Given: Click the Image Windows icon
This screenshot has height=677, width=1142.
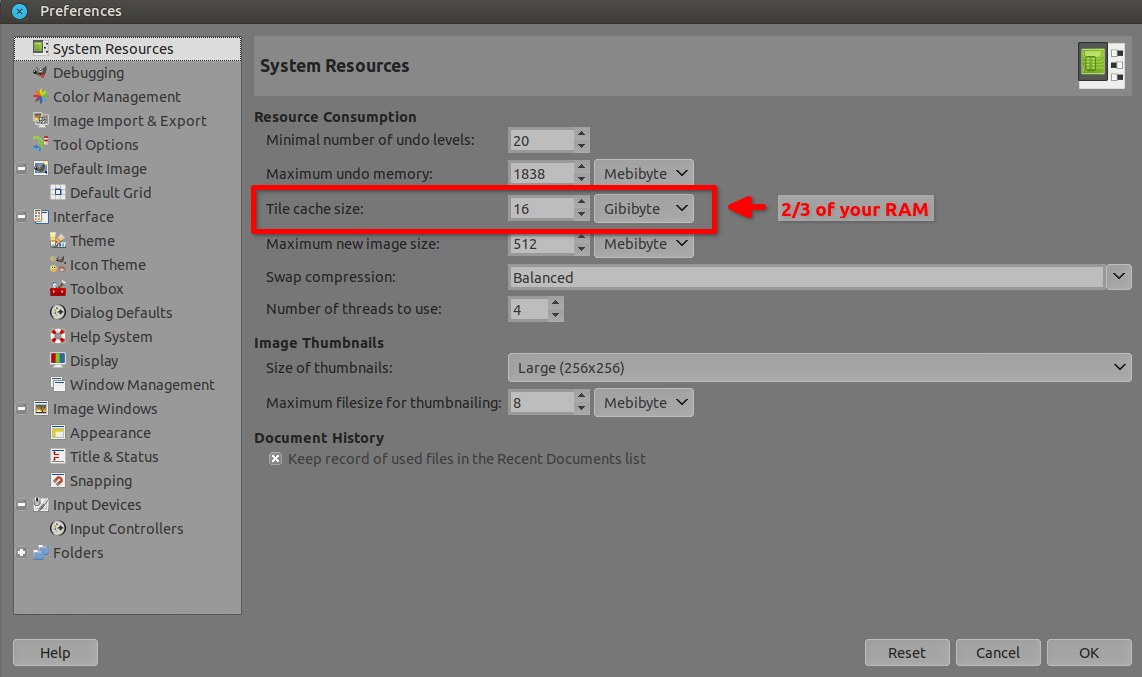Looking at the screenshot, I should (x=41, y=408).
